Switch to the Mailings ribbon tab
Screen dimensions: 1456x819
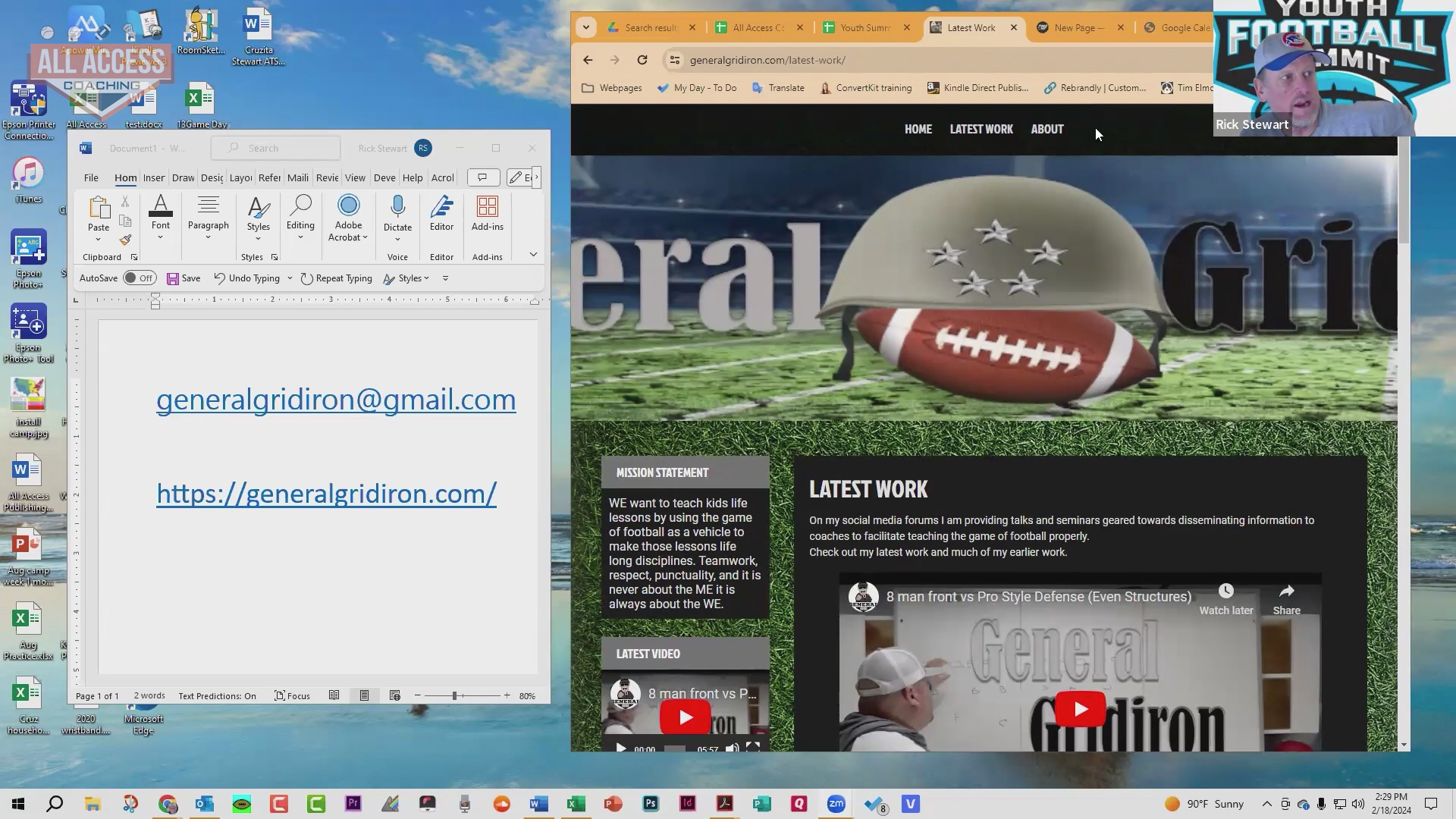pos(297,177)
